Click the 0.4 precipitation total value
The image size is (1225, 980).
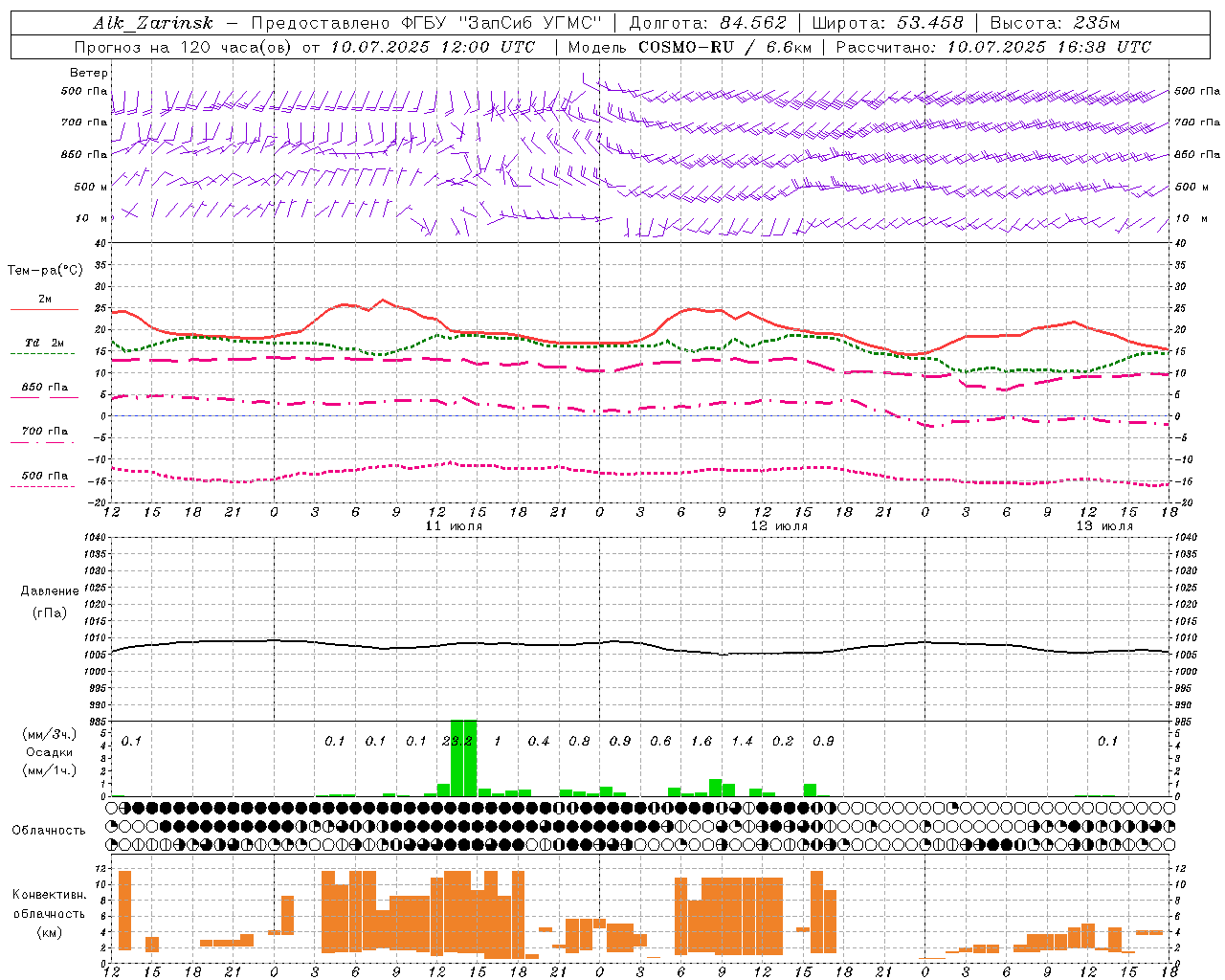pyautogui.click(x=539, y=741)
